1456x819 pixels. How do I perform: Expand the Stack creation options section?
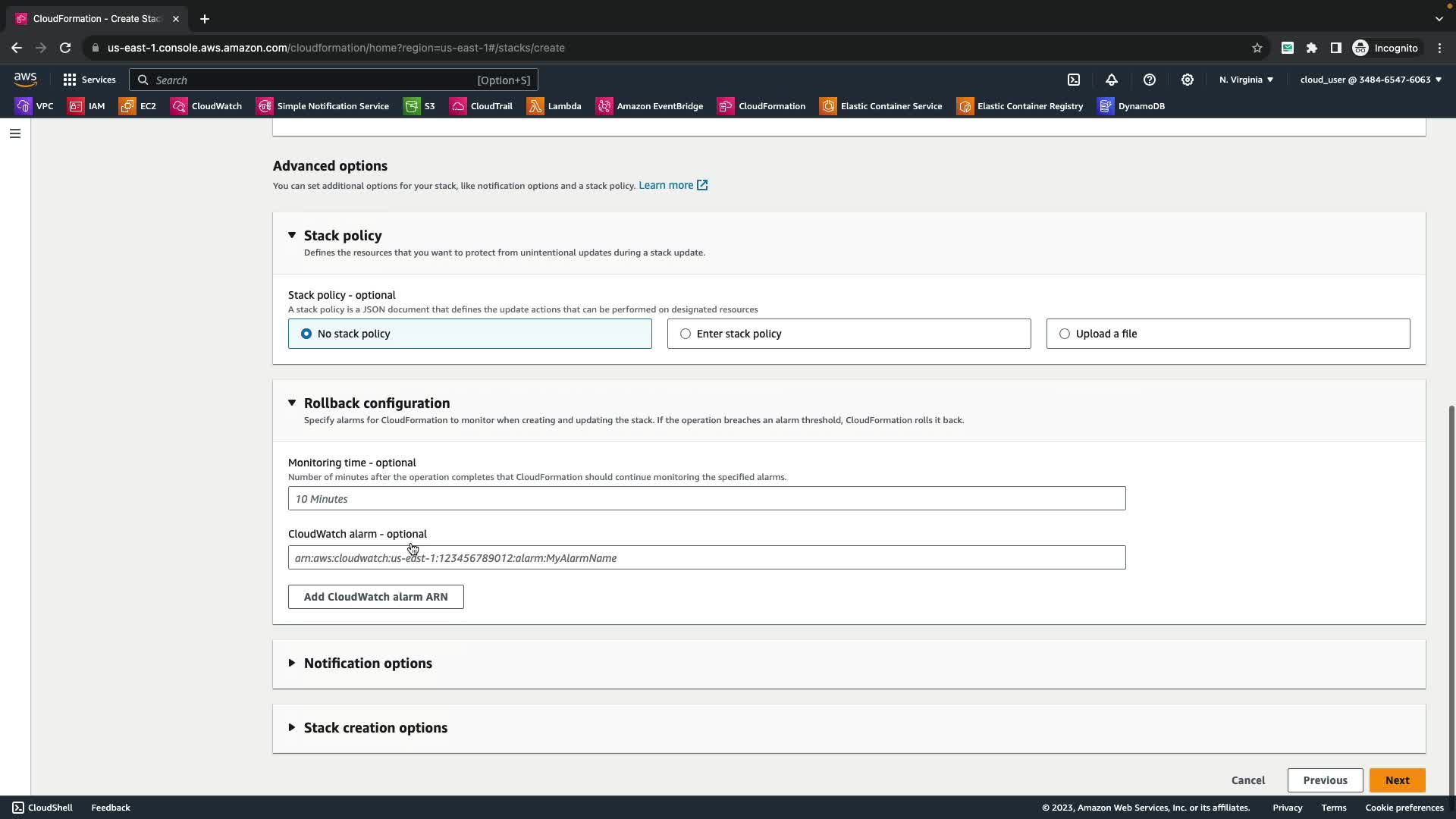(375, 728)
